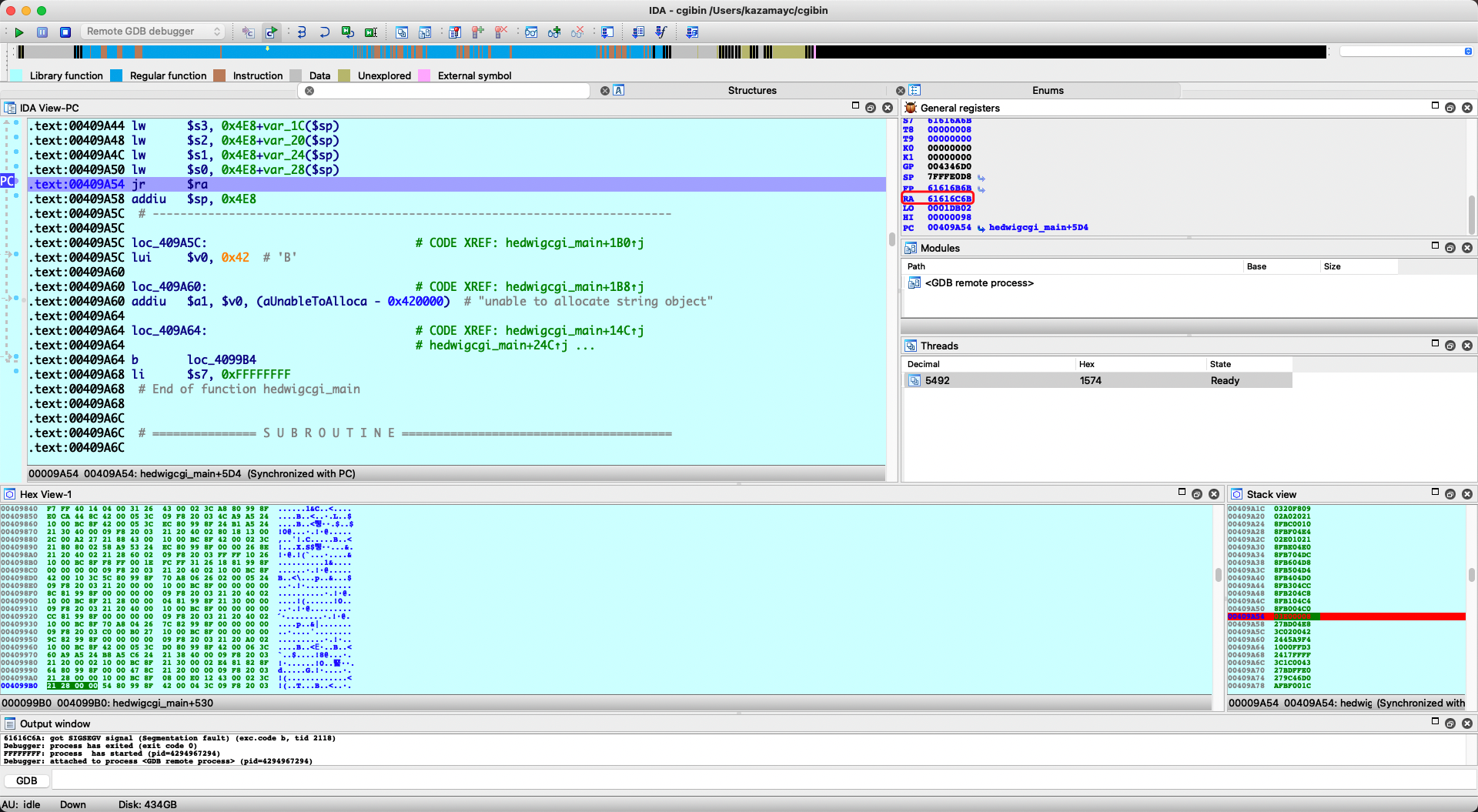Viewport: 1478px width, 812px height.
Task: Click the GDB command input field
Action: tap(762, 780)
